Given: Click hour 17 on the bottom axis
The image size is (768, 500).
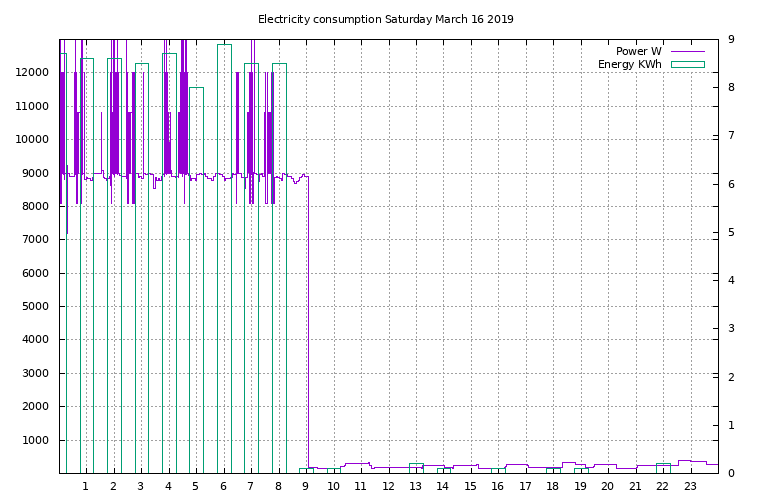Looking at the screenshot, I should point(526,486).
